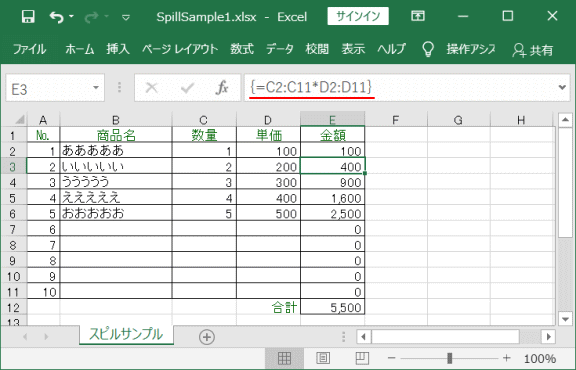Switch to the ホーム tab
The width and height of the screenshot is (576, 370).
click(x=80, y=49)
